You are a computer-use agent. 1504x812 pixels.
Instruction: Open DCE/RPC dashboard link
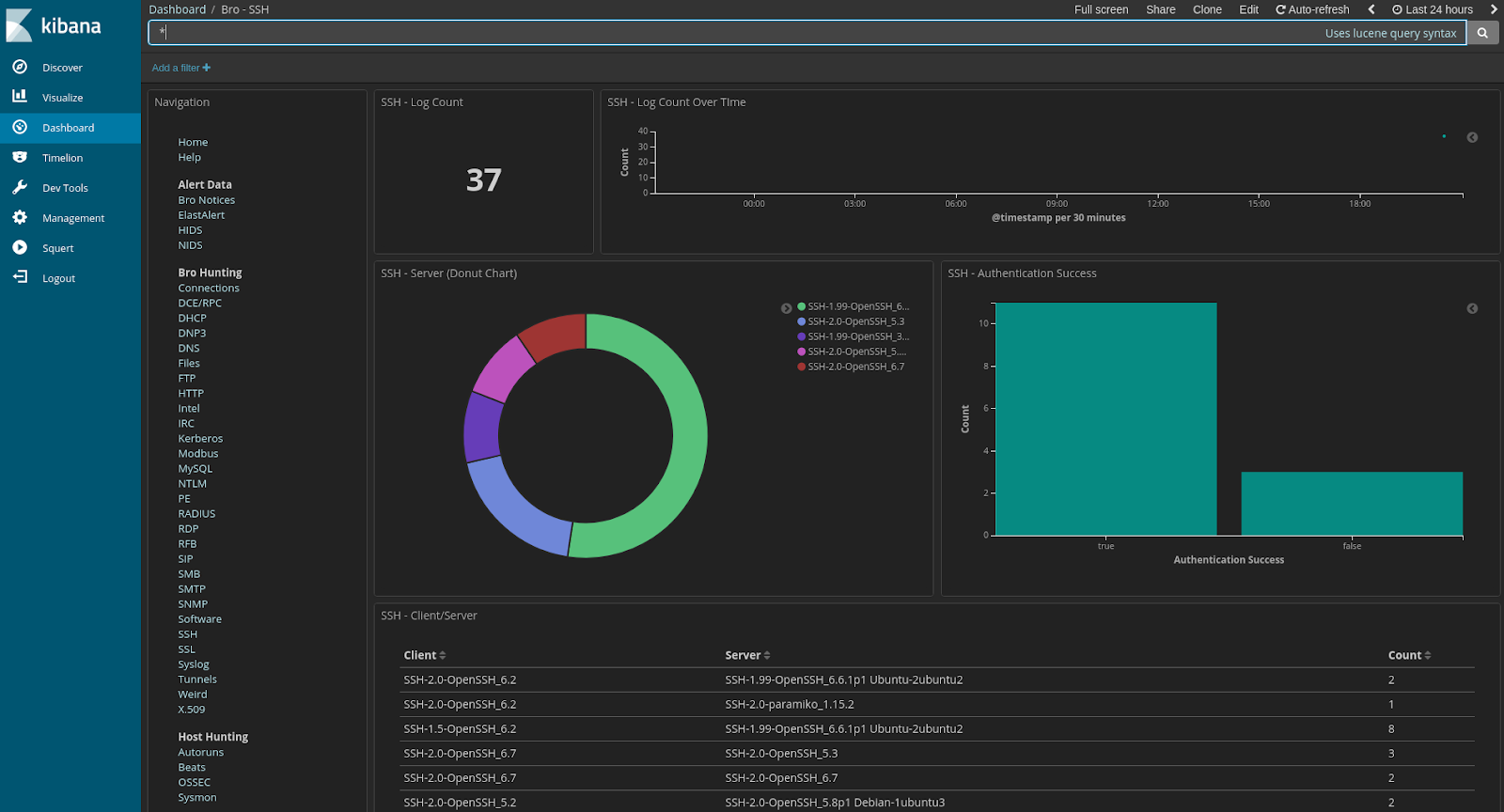click(199, 304)
